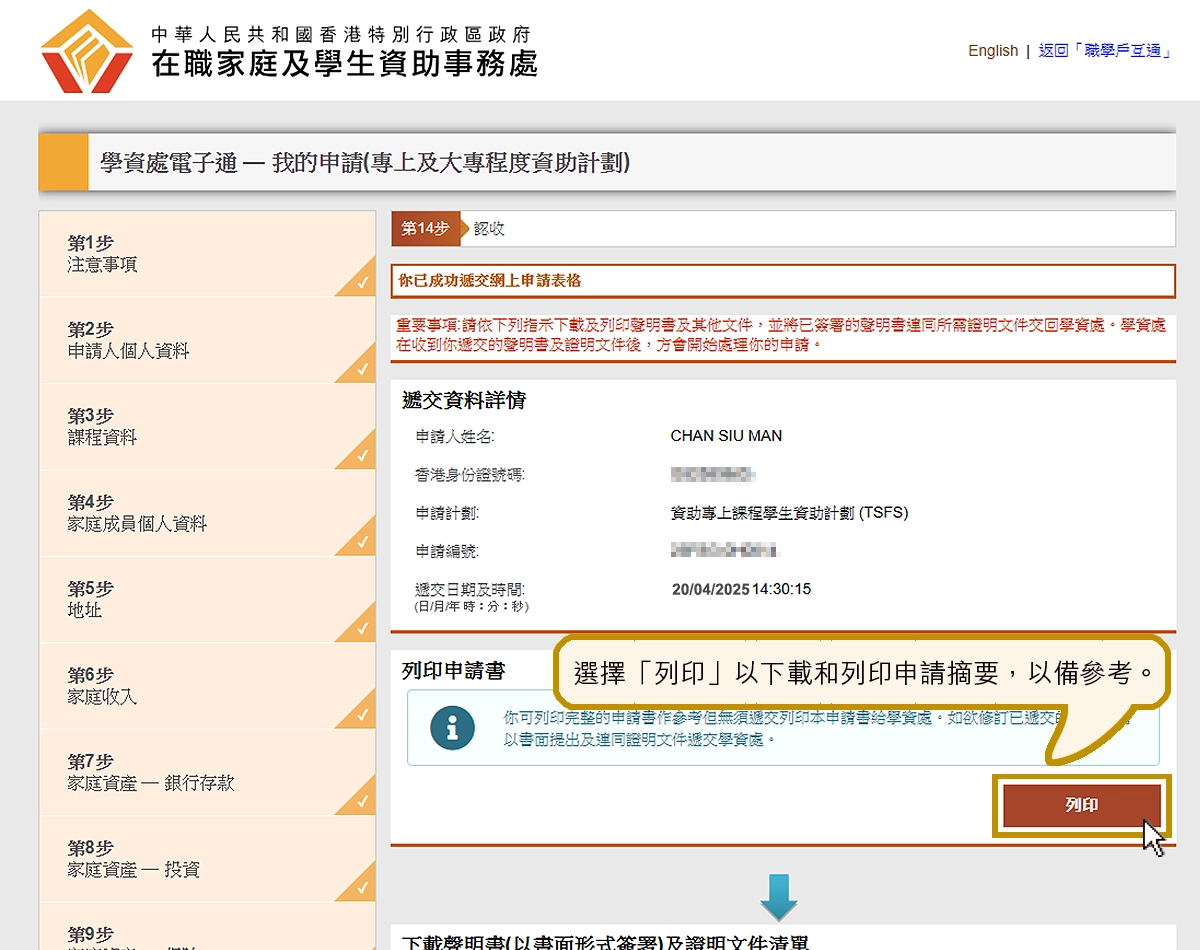Go to 第2步 申請人個人資料

pyautogui.click(x=207, y=341)
